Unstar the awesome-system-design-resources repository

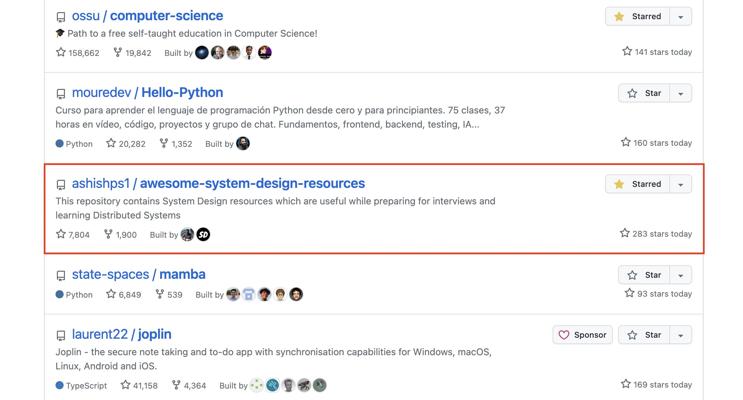[637, 184]
